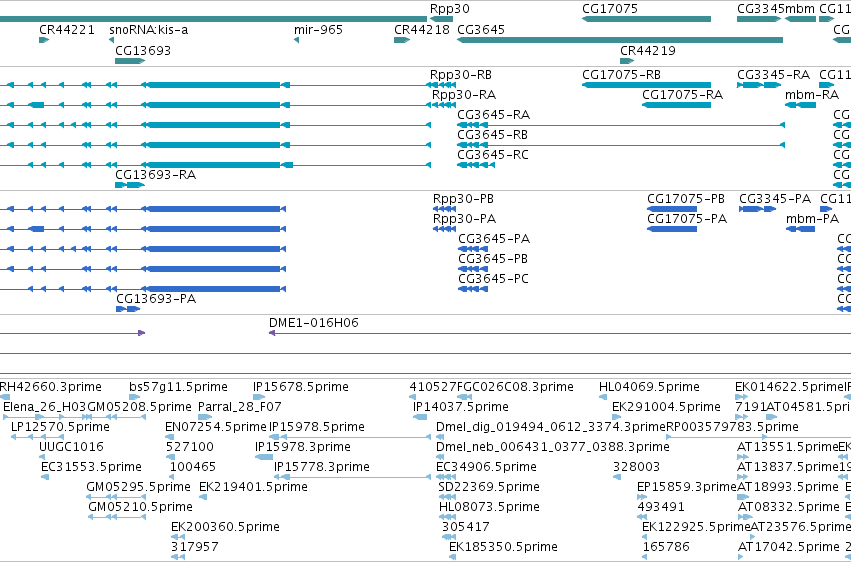
Task: Click the Rpp30-PB protein label
Action: pos(463,199)
